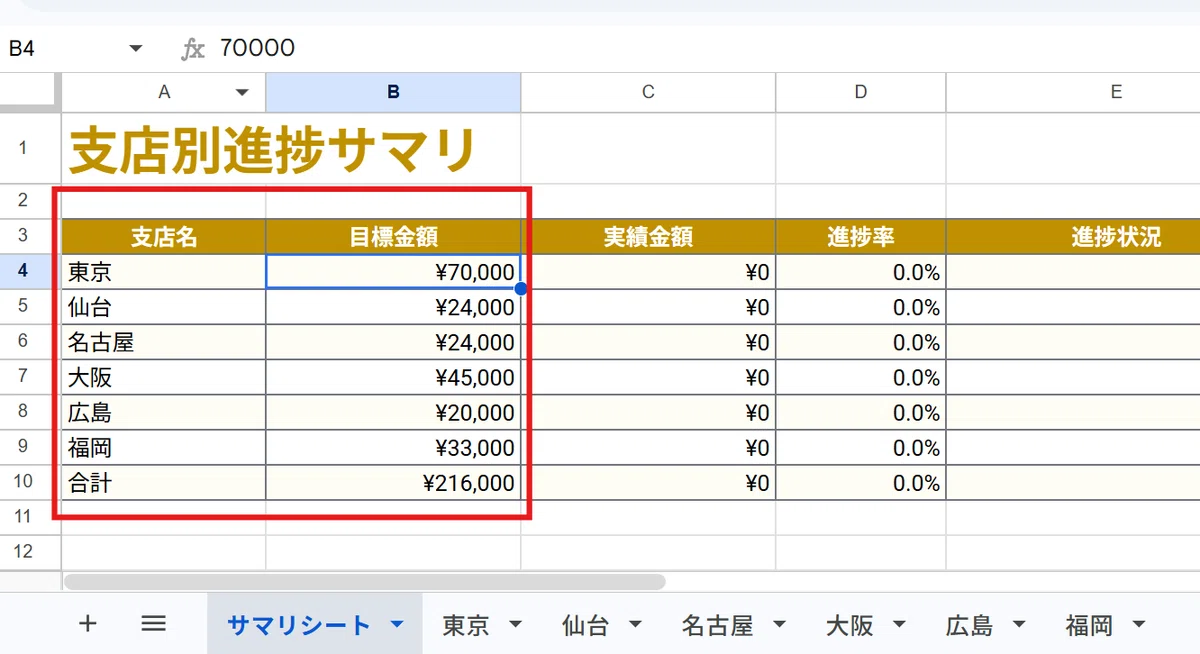Open column A header dropdown arrow
The image size is (1200, 654).
coord(242,92)
